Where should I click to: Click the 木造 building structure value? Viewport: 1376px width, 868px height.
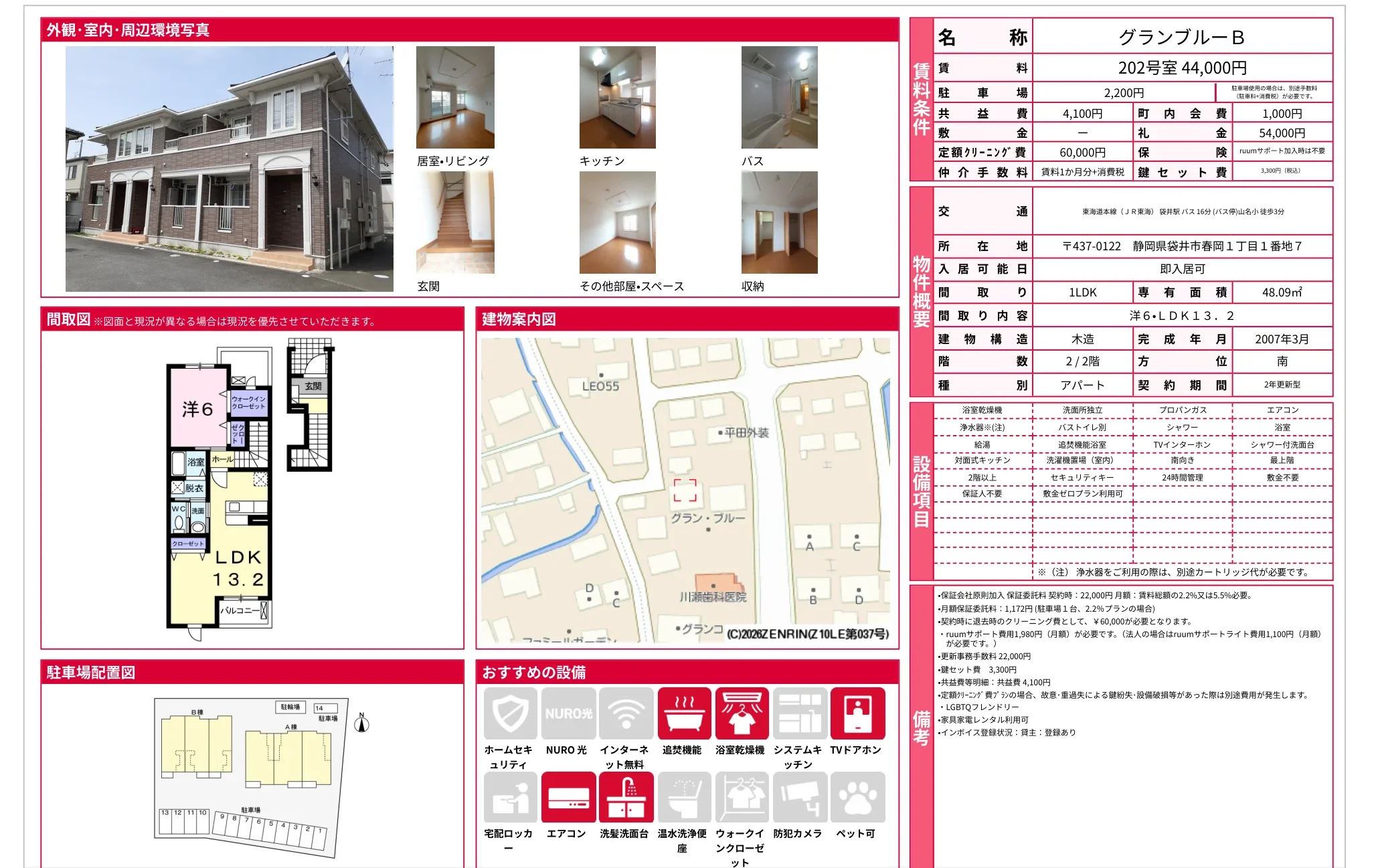pos(1083,339)
